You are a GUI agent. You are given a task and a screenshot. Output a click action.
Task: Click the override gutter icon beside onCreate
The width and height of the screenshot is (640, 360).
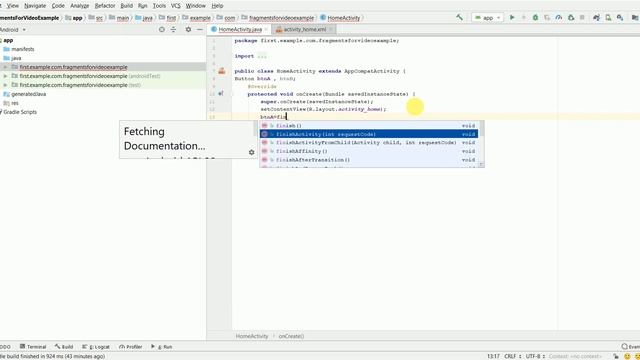click(221, 93)
